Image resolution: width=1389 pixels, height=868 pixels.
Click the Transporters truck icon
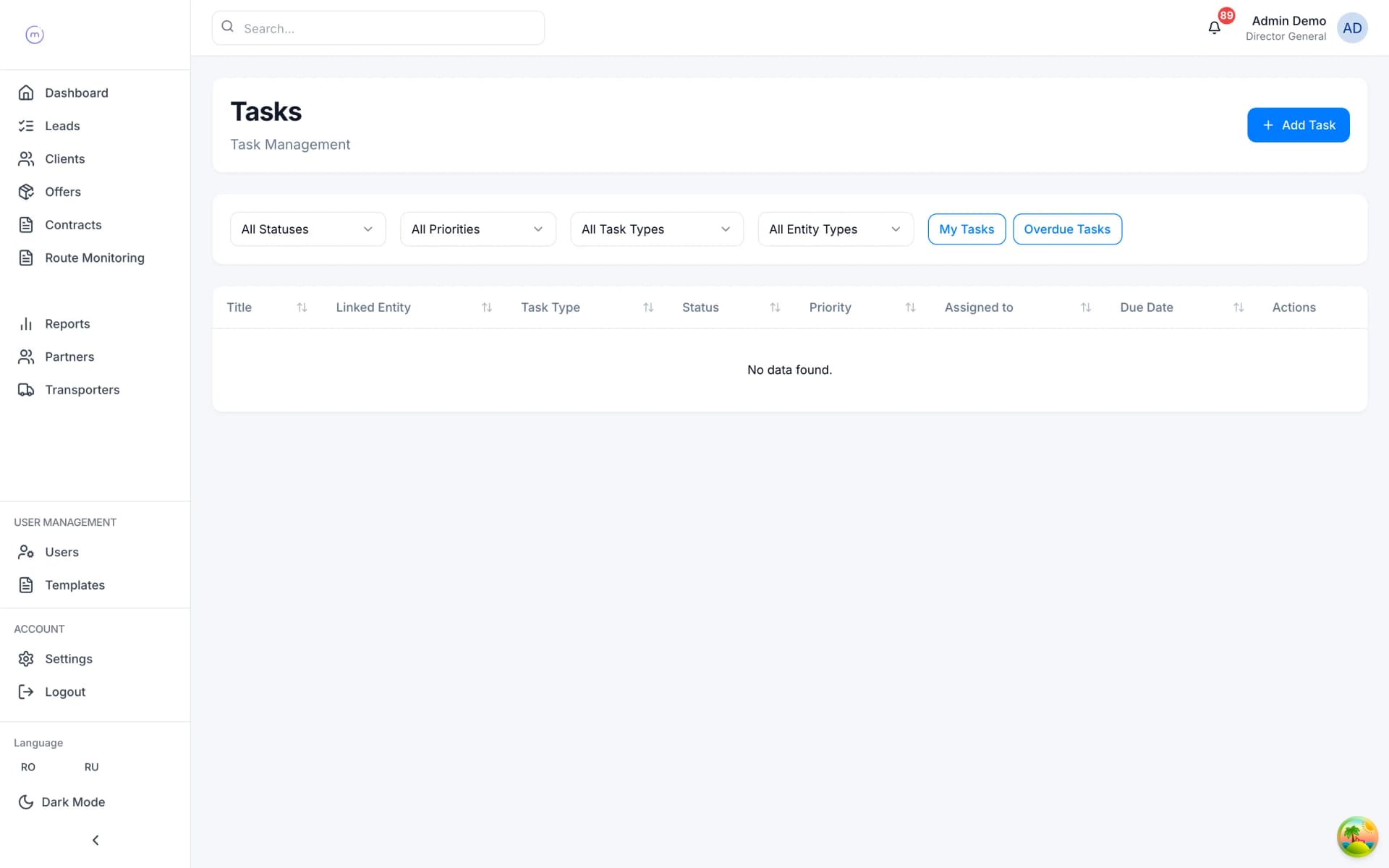(26, 390)
